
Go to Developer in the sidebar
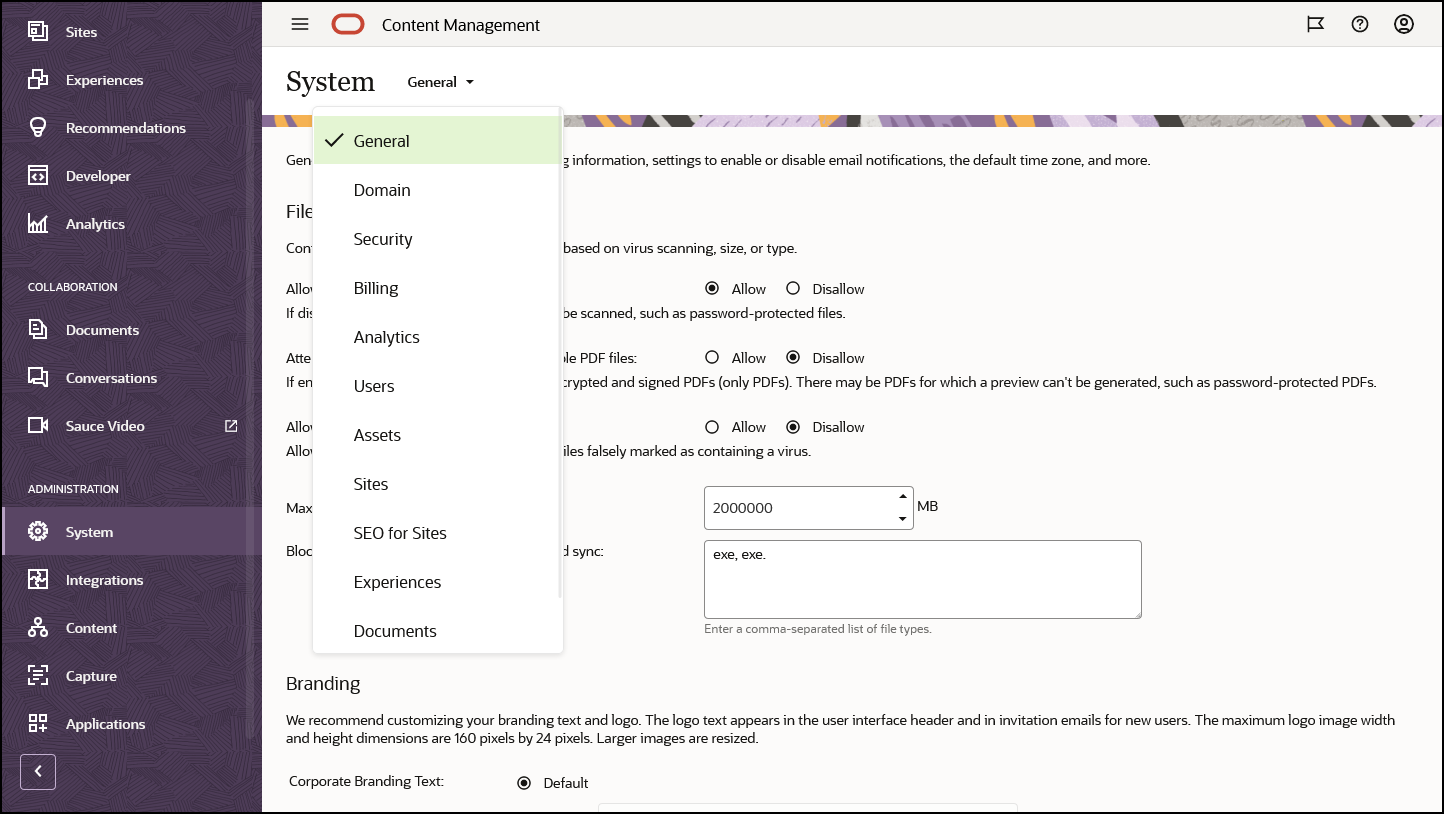(x=98, y=176)
